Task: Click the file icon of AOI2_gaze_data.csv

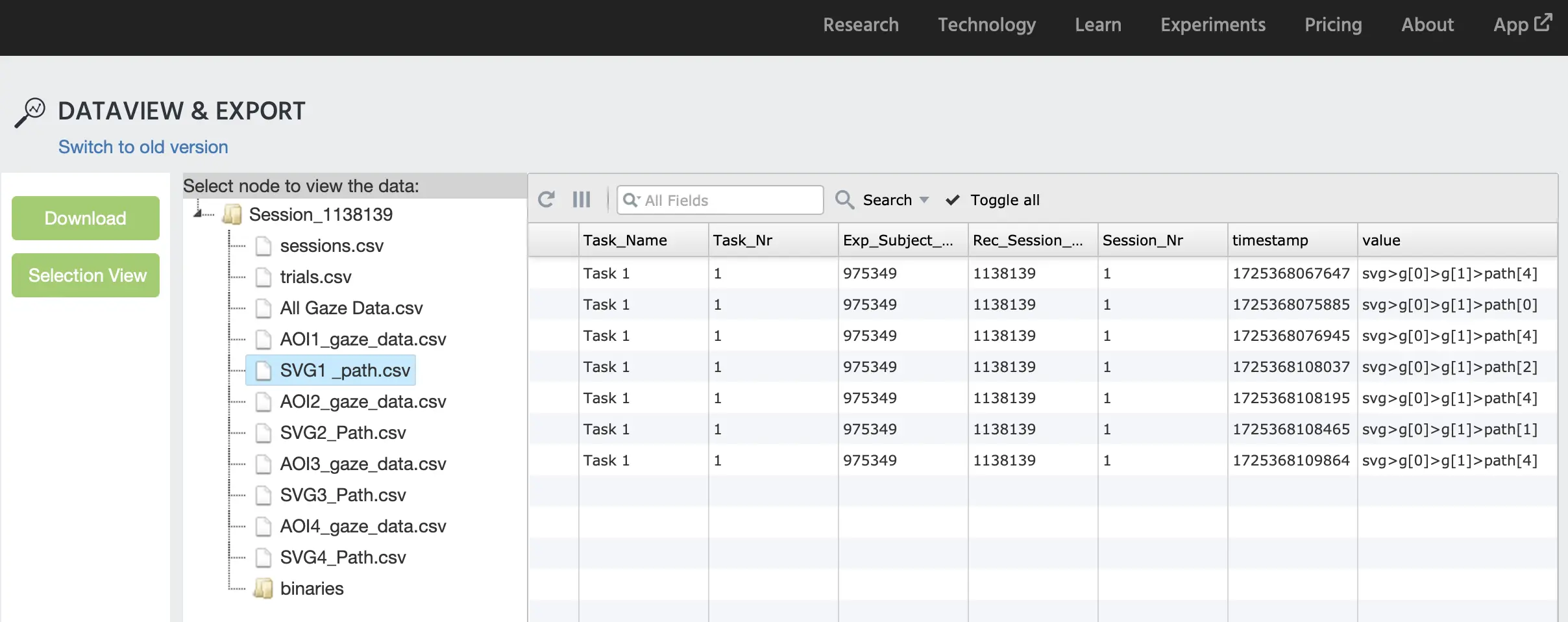Action: [263, 402]
